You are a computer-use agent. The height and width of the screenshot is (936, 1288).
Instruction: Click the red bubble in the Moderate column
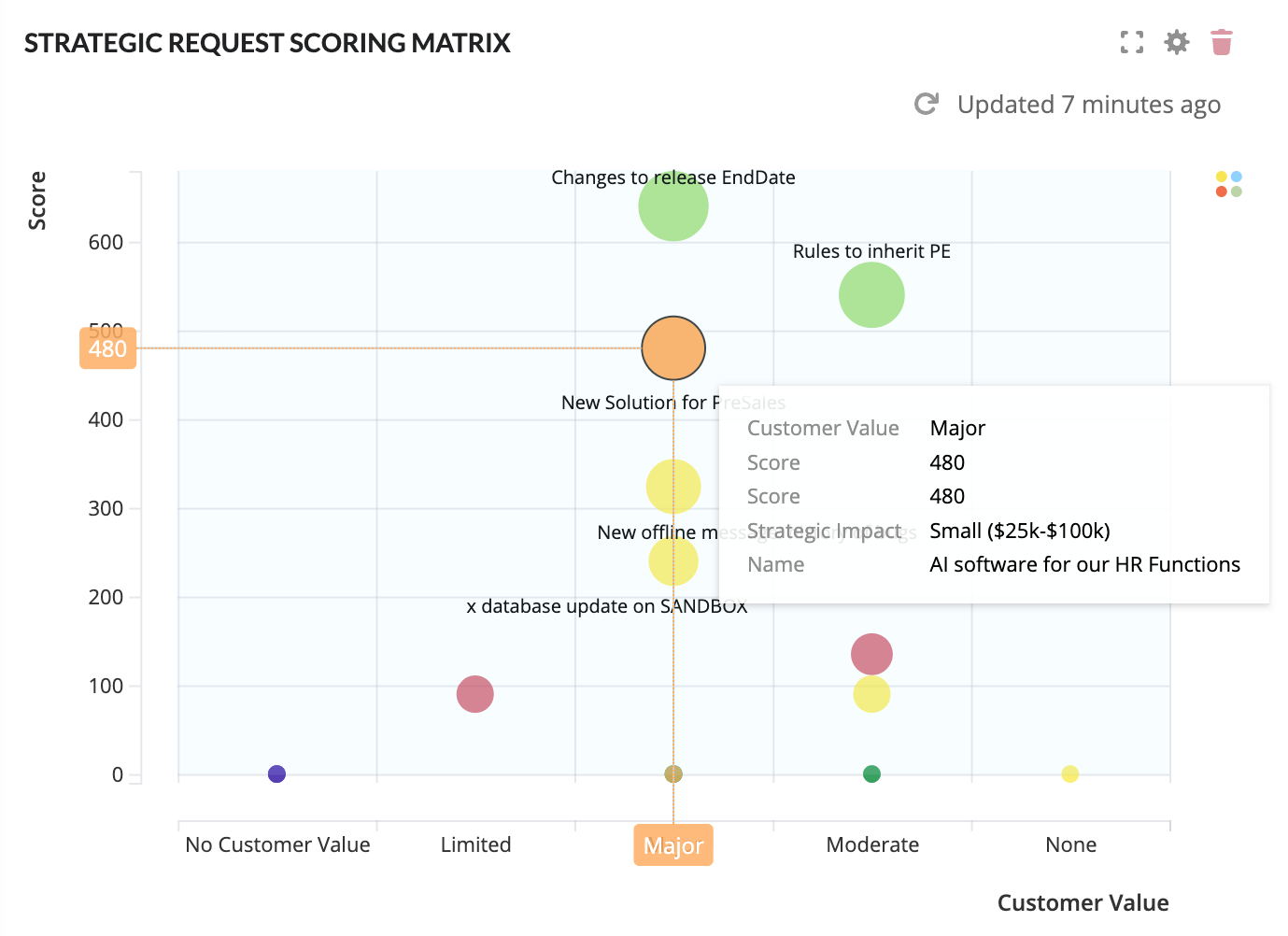coord(871,654)
